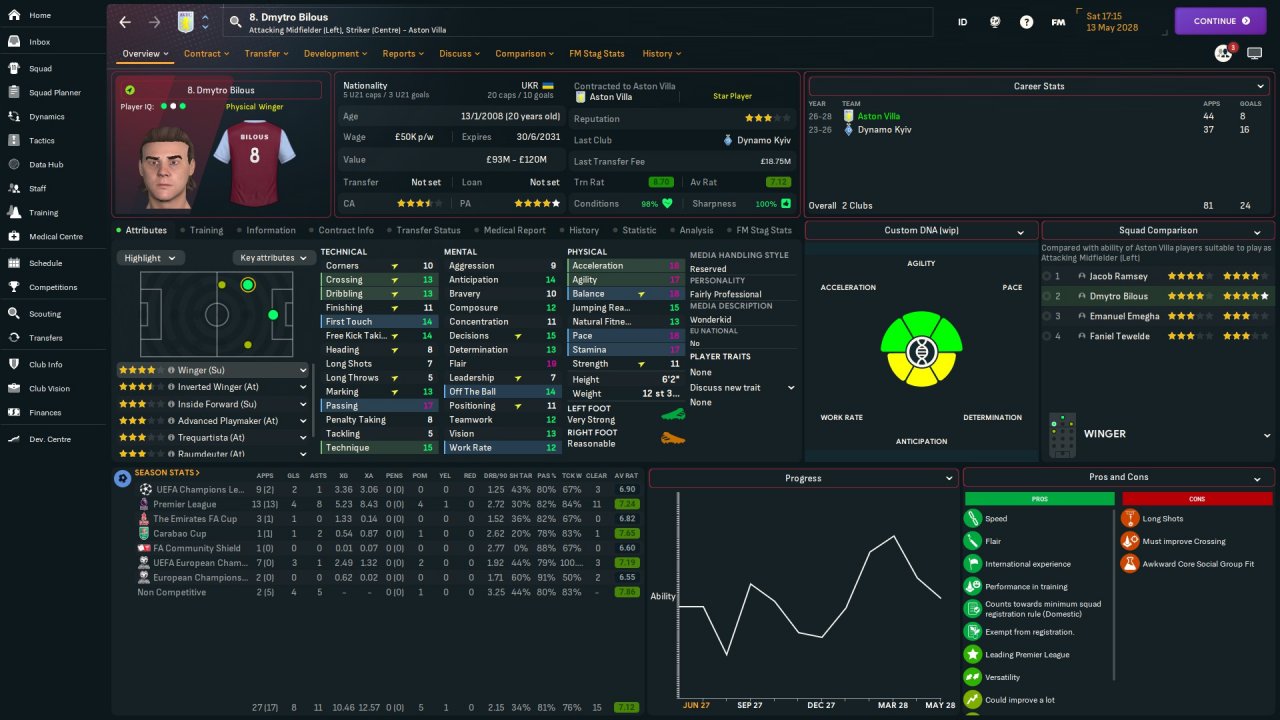Open the world globe icon in the top bar
1280x720 pixels.
coord(995,21)
